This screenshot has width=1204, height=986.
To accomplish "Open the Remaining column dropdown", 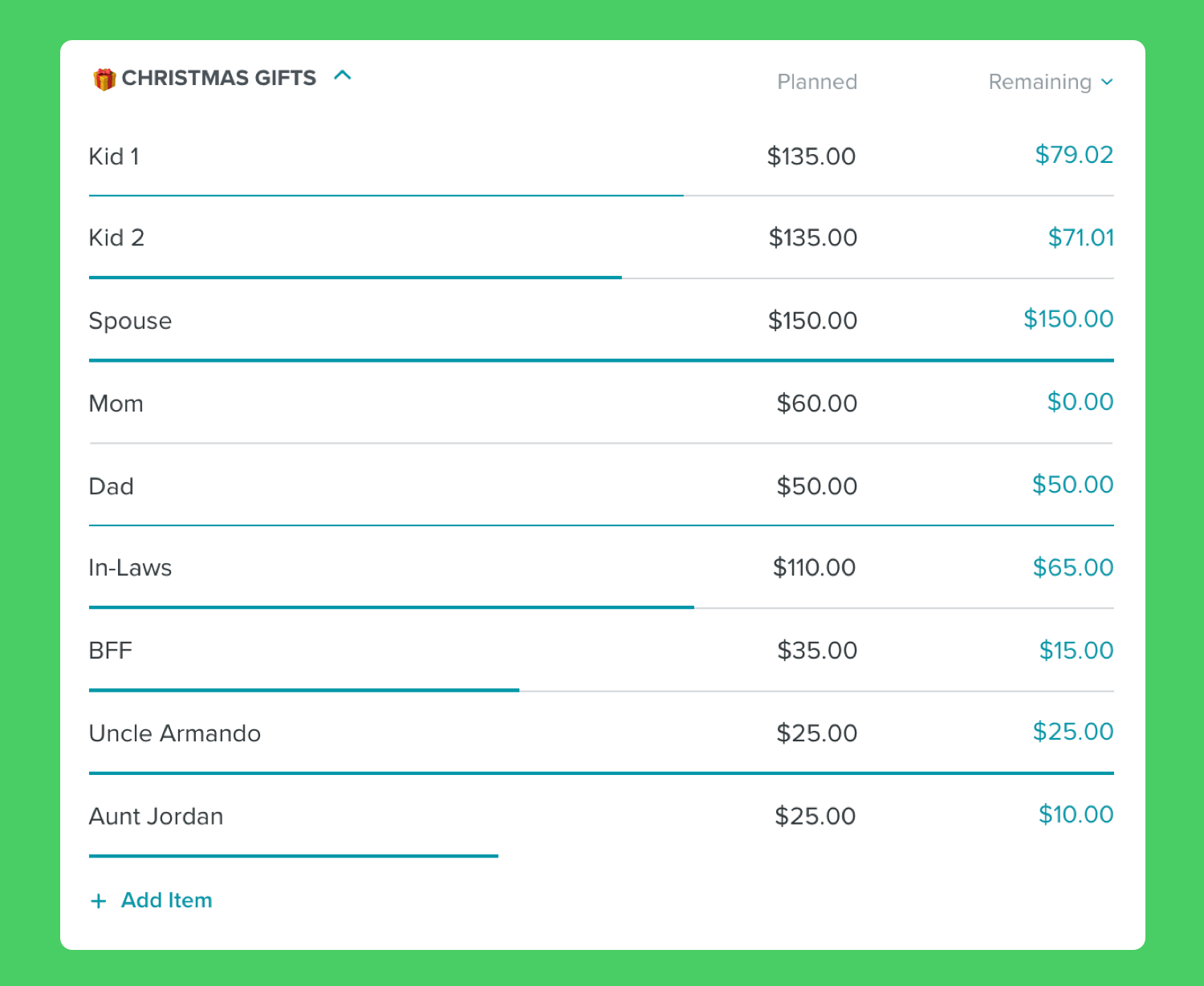I will [1051, 82].
